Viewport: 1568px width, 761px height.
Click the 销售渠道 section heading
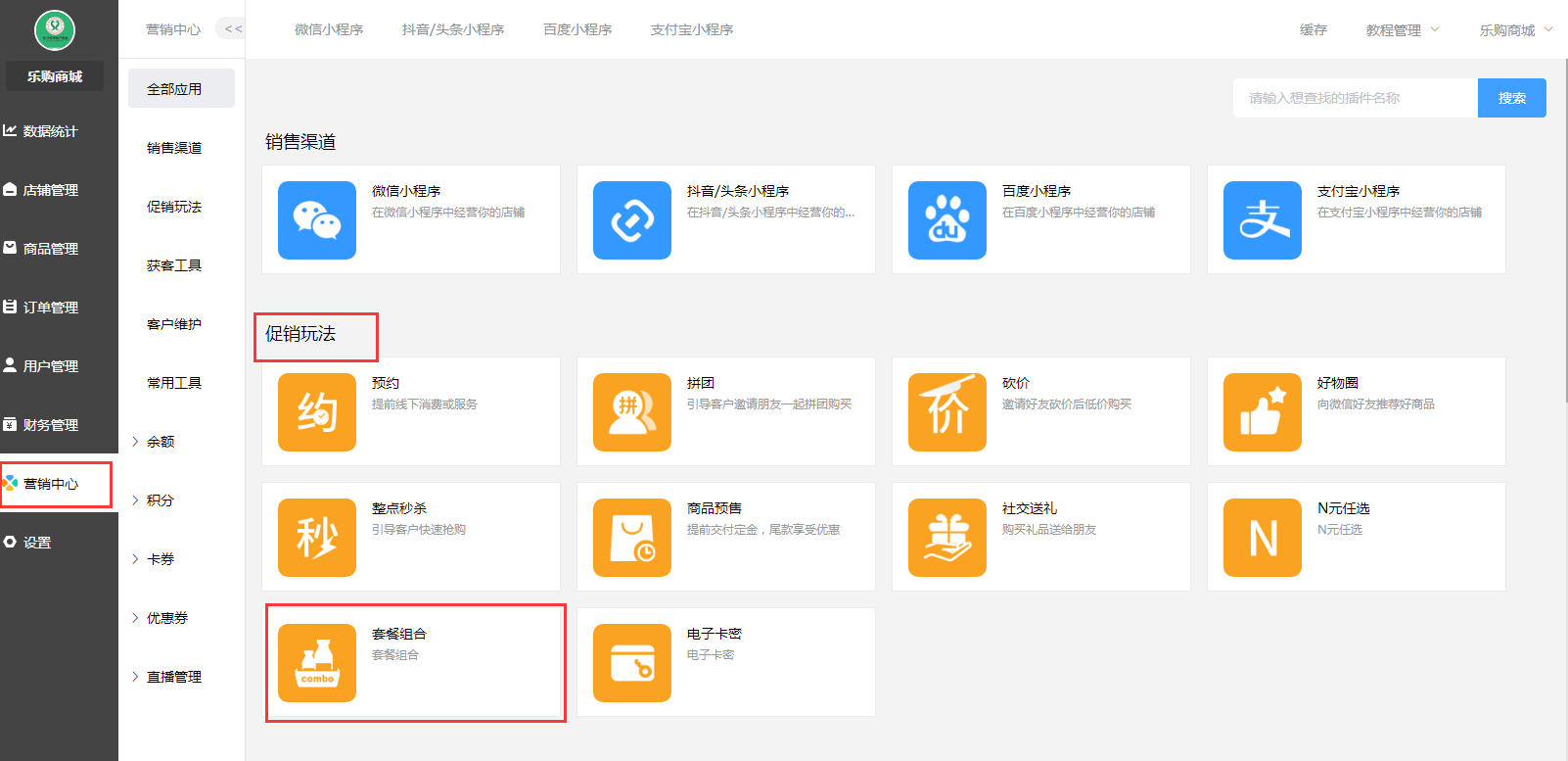click(x=300, y=142)
